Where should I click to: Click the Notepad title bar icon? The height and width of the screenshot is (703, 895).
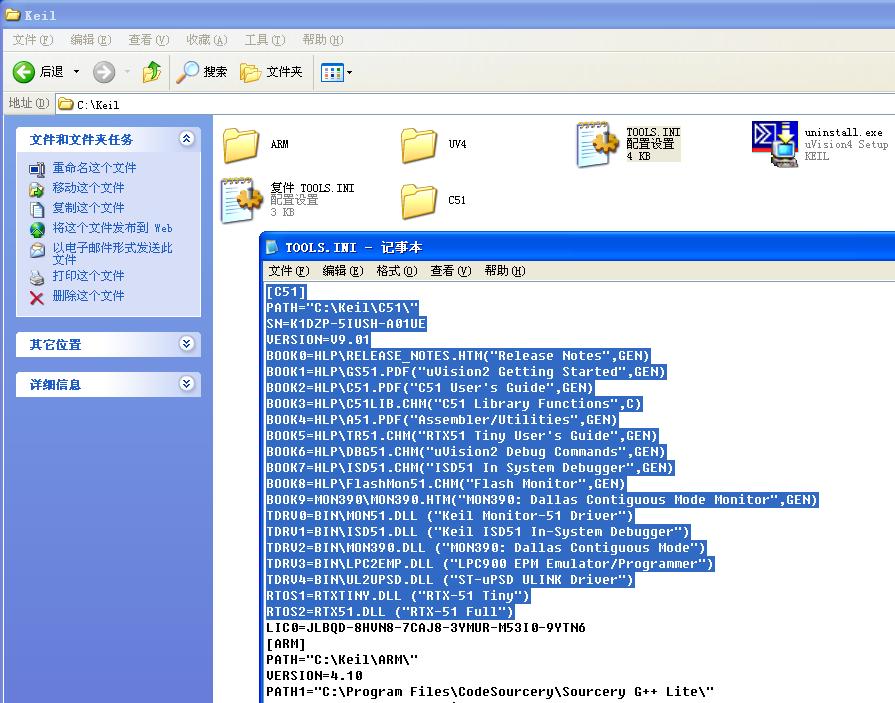point(272,247)
